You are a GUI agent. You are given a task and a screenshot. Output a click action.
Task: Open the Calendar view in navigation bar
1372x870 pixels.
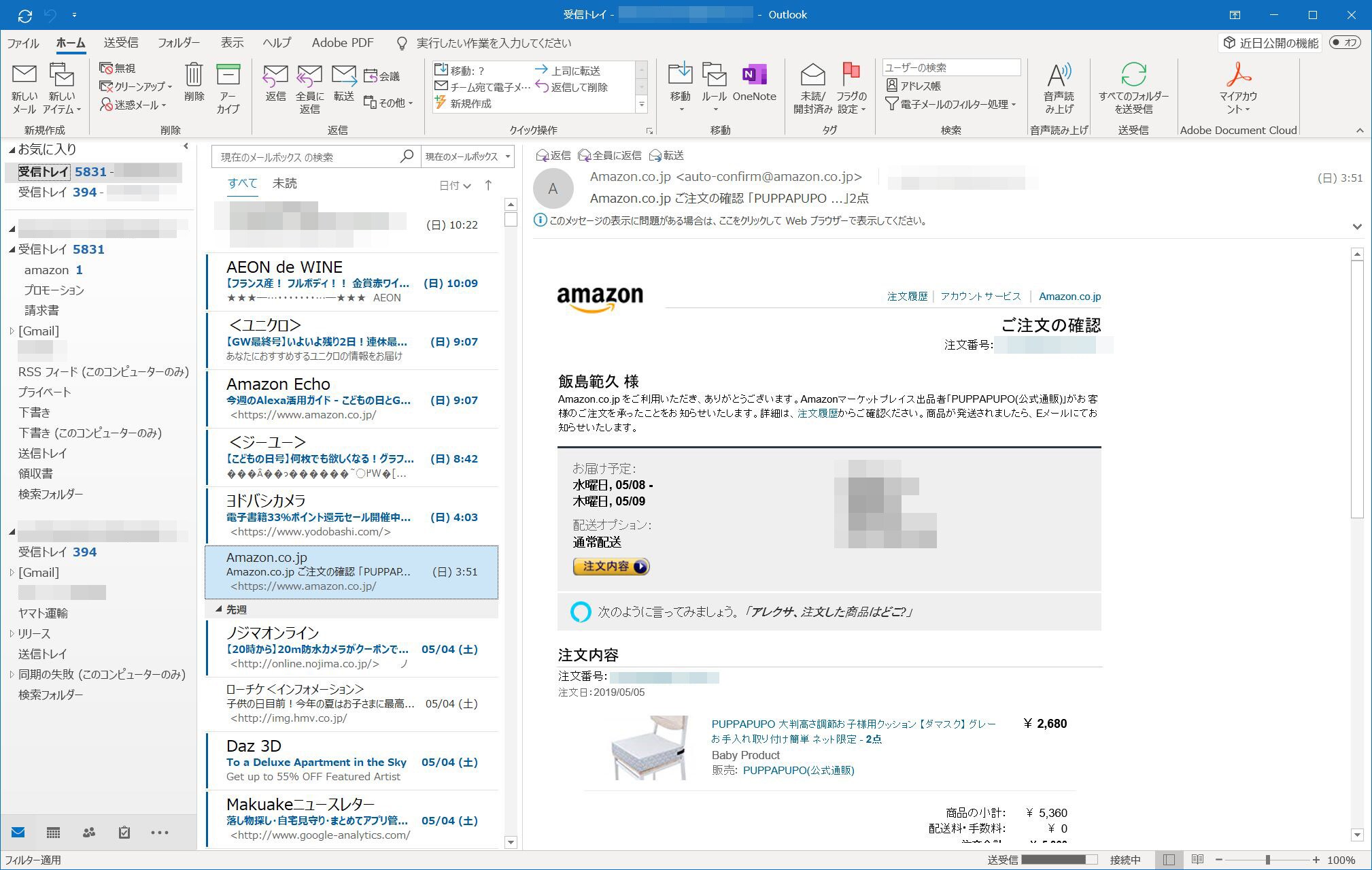click(53, 833)
